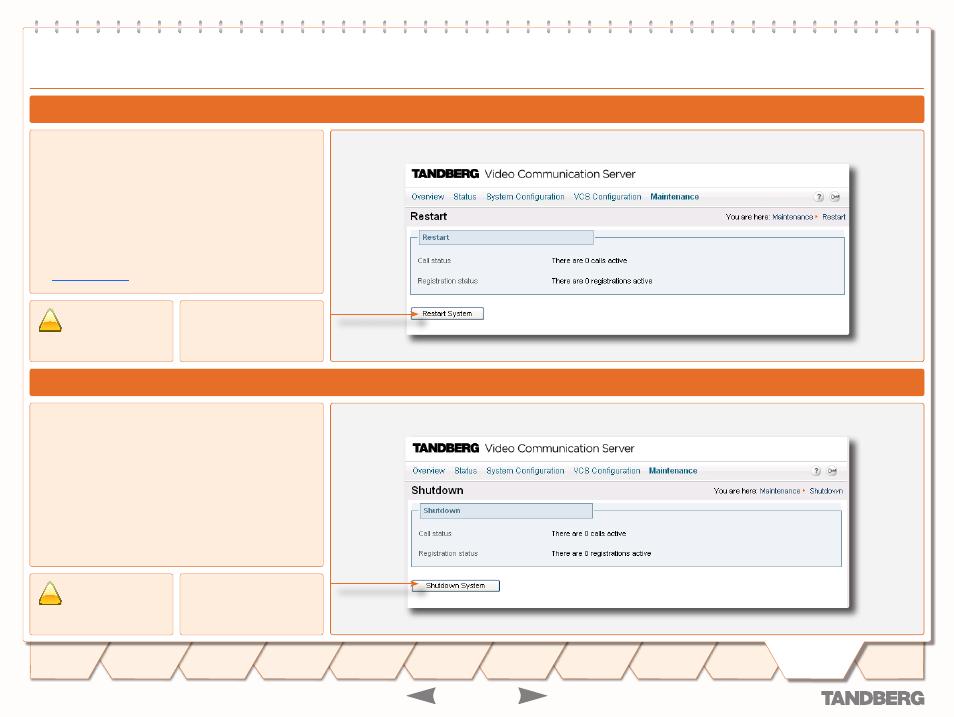Click the TANDBERG logo on the Shutdown page header
Viewport: 954px width, 717px height.
click(446, 448)
